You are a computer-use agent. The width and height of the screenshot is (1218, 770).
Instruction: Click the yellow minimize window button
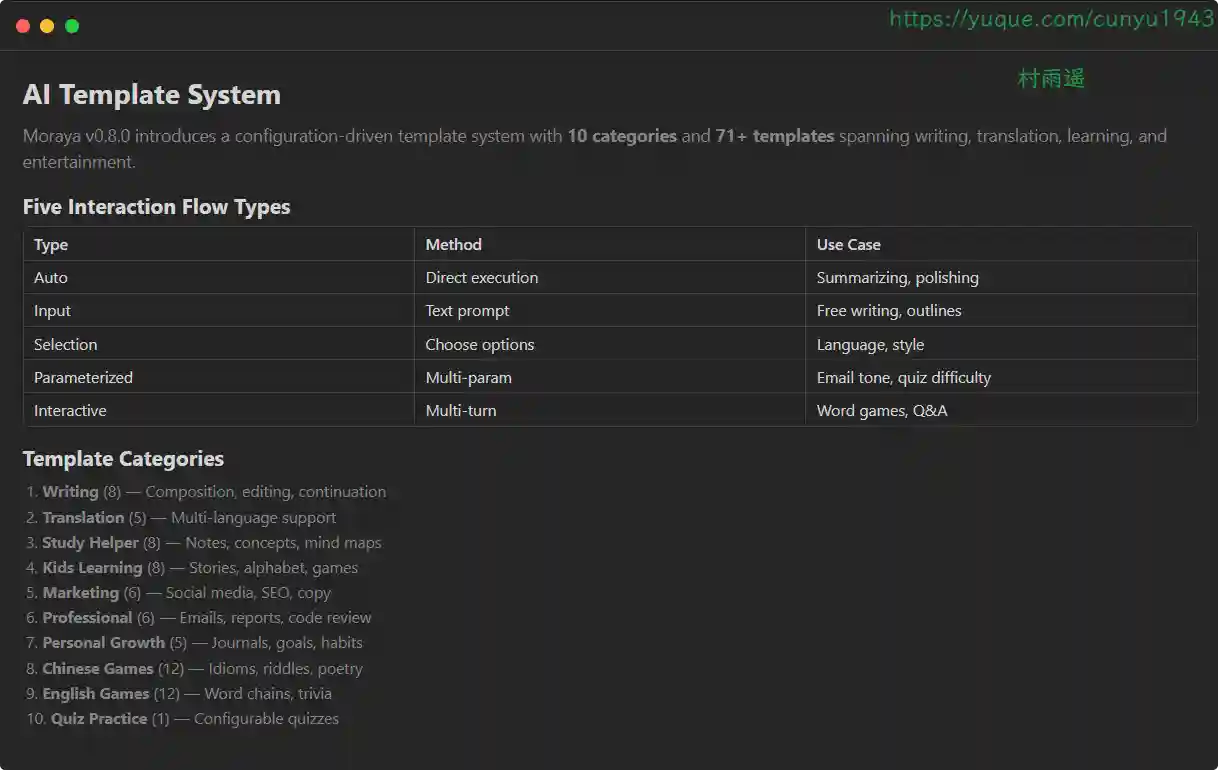[47, 26]
